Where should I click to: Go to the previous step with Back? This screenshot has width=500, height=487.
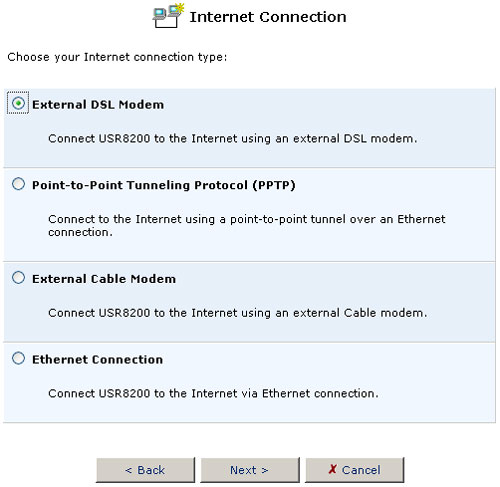tap(145, 470)
